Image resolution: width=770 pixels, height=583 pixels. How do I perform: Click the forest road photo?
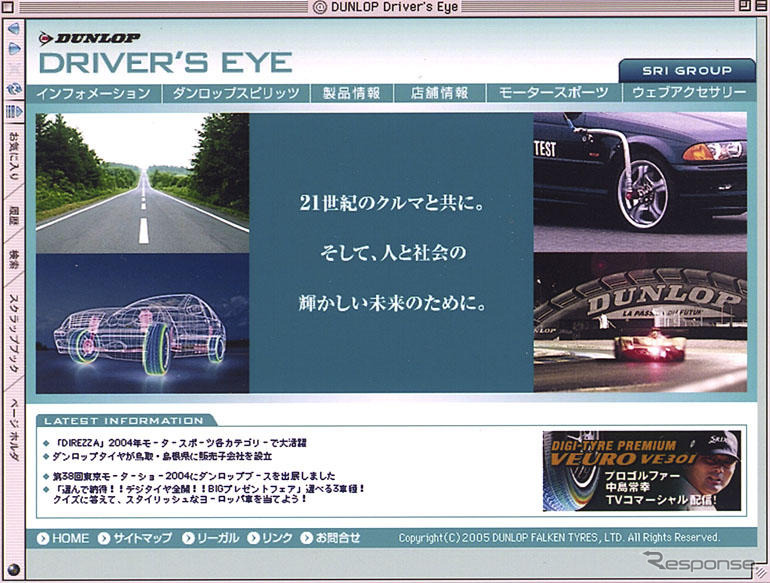[x=142, y=183]
